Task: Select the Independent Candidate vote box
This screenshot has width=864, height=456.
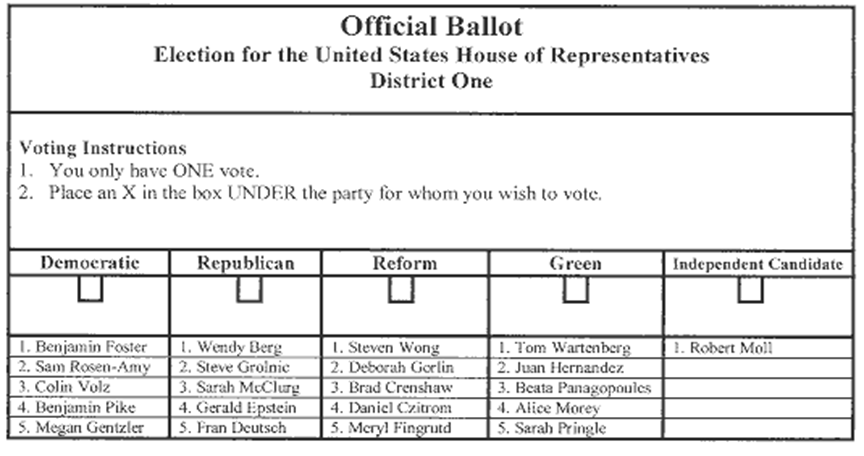Action: (x=750, y=289)
